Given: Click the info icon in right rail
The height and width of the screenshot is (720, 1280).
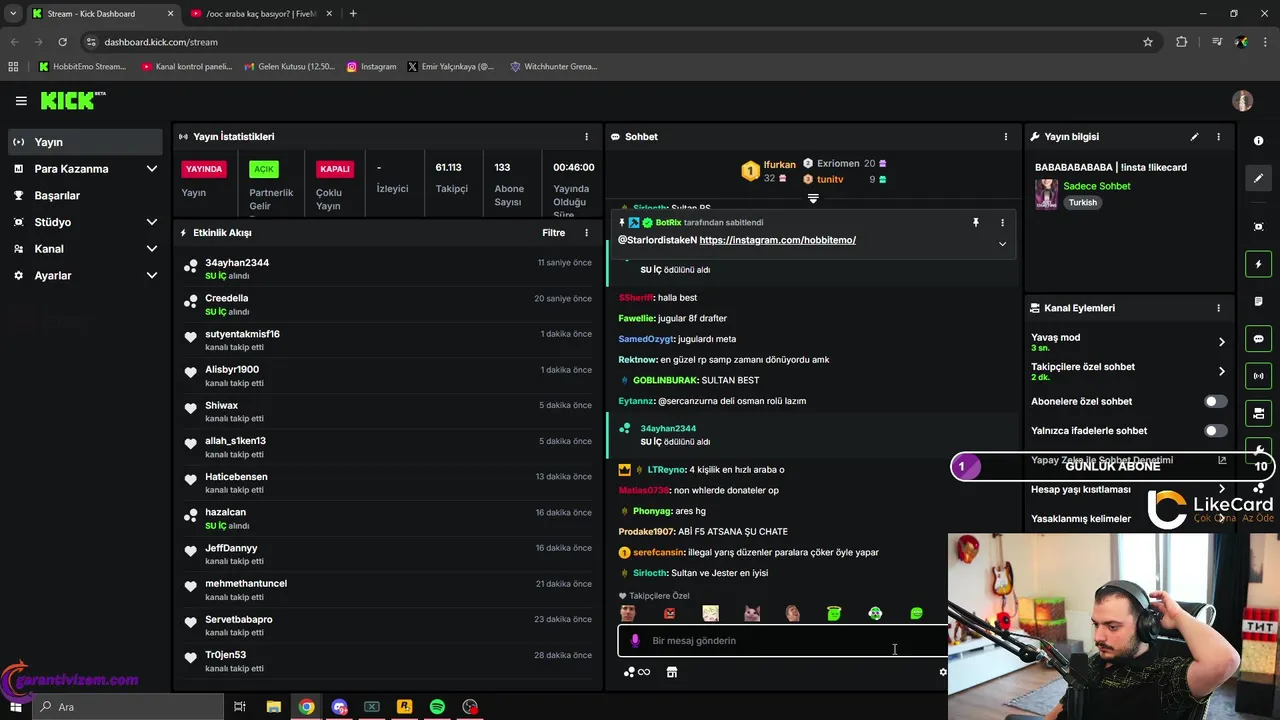Looking at the screenshot, I should pyautogui.click(x=1259, y=141).
